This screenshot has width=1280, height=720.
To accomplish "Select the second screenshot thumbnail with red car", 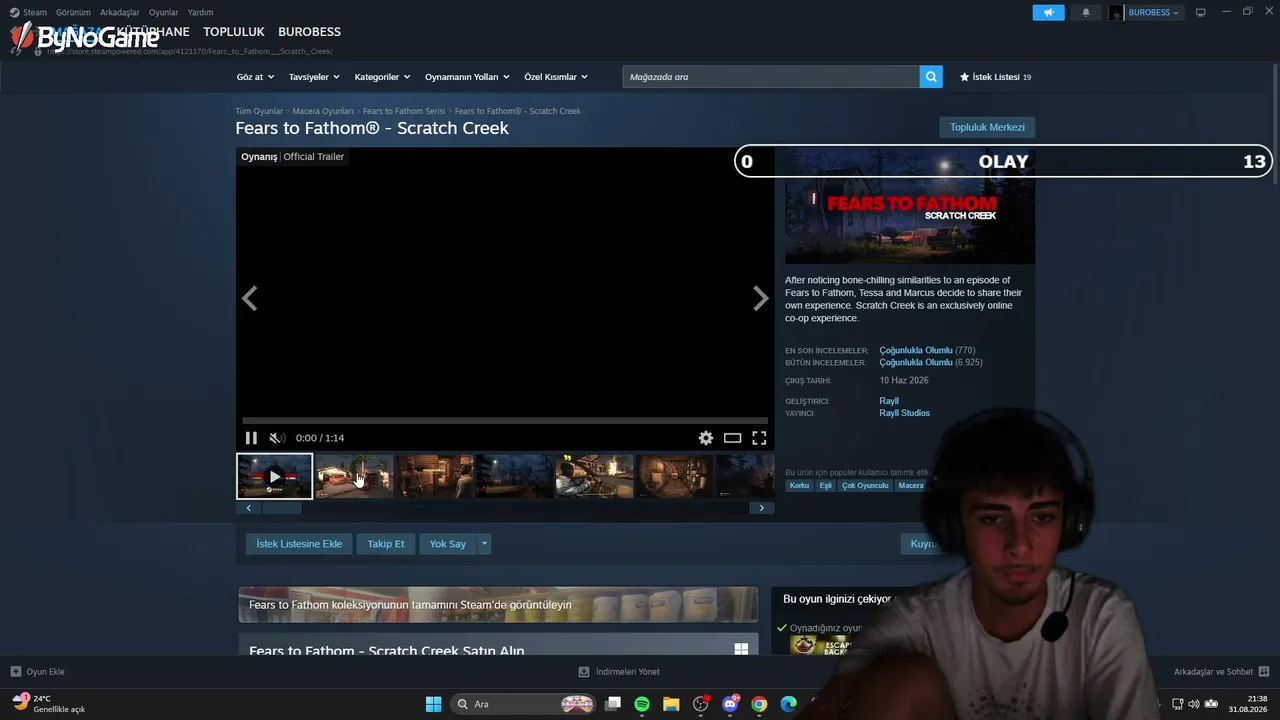I will (x=355, y=476).
